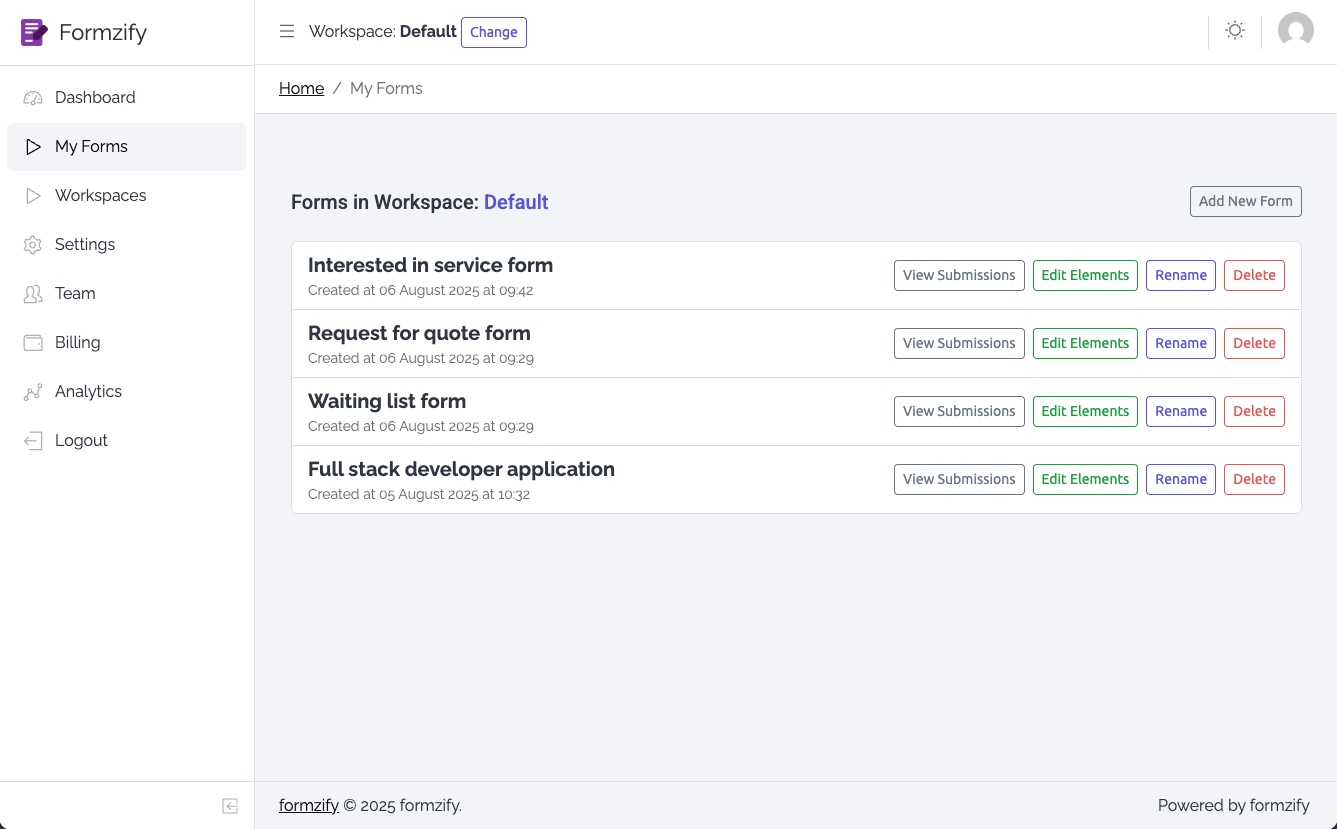The image size is (1337, 829).
Task: Change the current workspace
Action: [x=493, y=32]
